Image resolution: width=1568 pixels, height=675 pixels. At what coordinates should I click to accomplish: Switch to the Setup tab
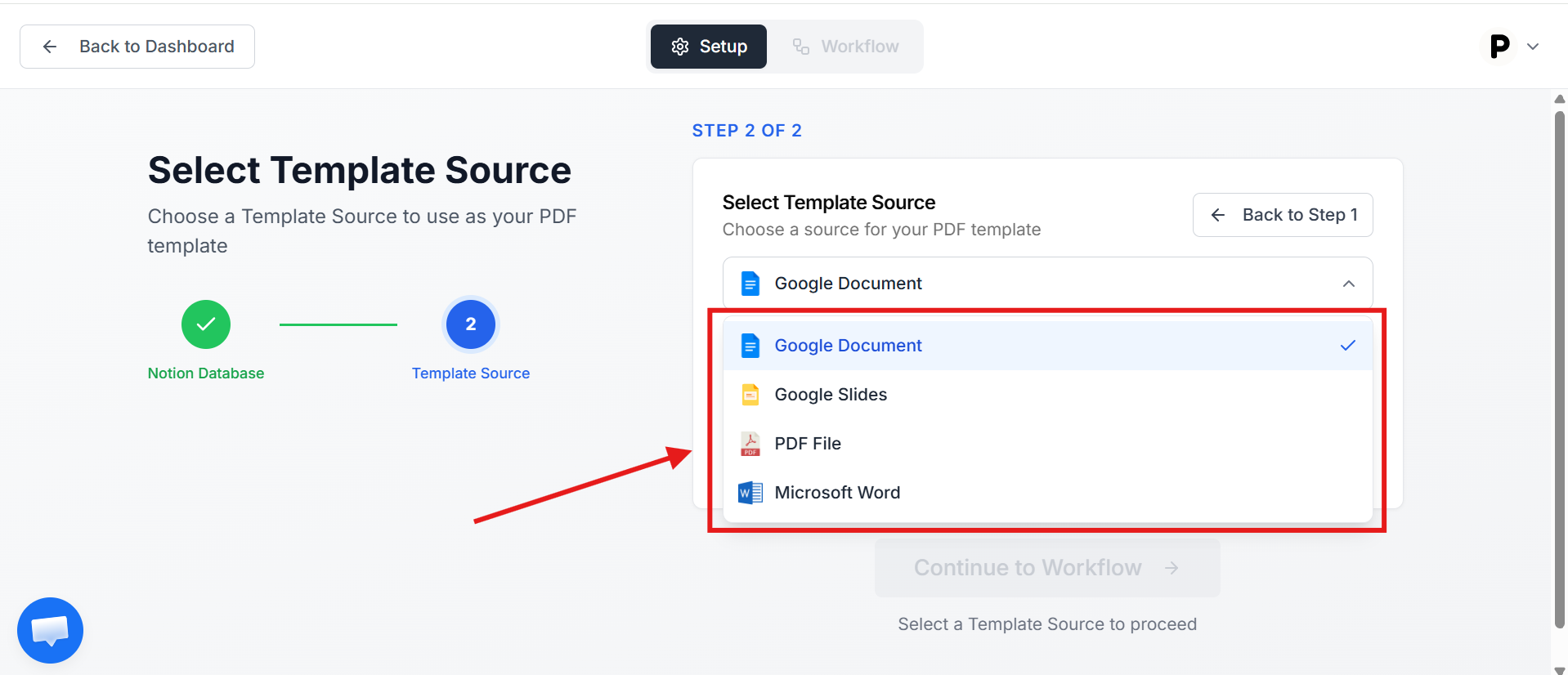coord(709,47)
